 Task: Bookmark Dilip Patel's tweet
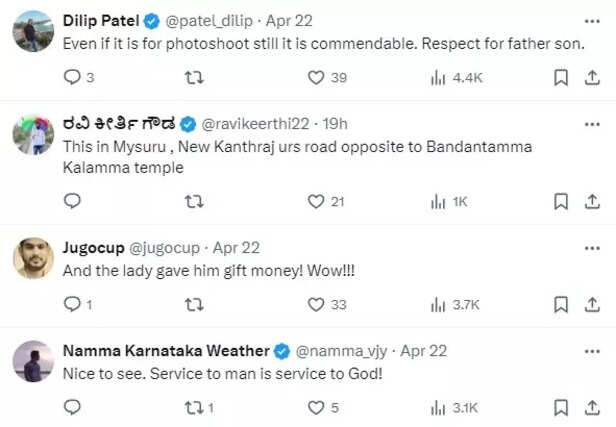point(562,77)
